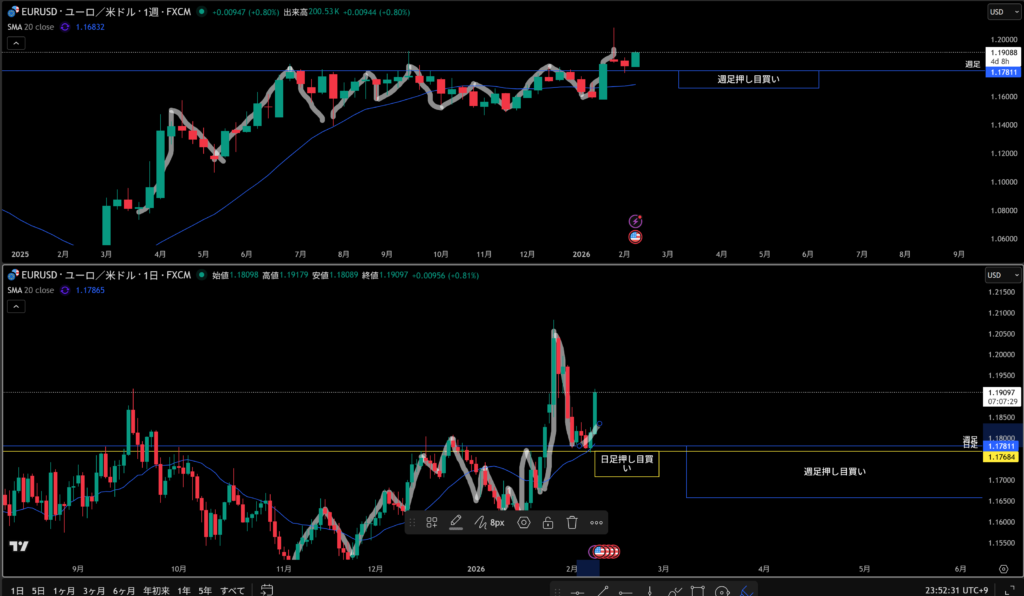The height and width of the screenshot is (596, 1024).
Task: Click US flag economic event marker on weekly chart
Action: pos(635,237)
